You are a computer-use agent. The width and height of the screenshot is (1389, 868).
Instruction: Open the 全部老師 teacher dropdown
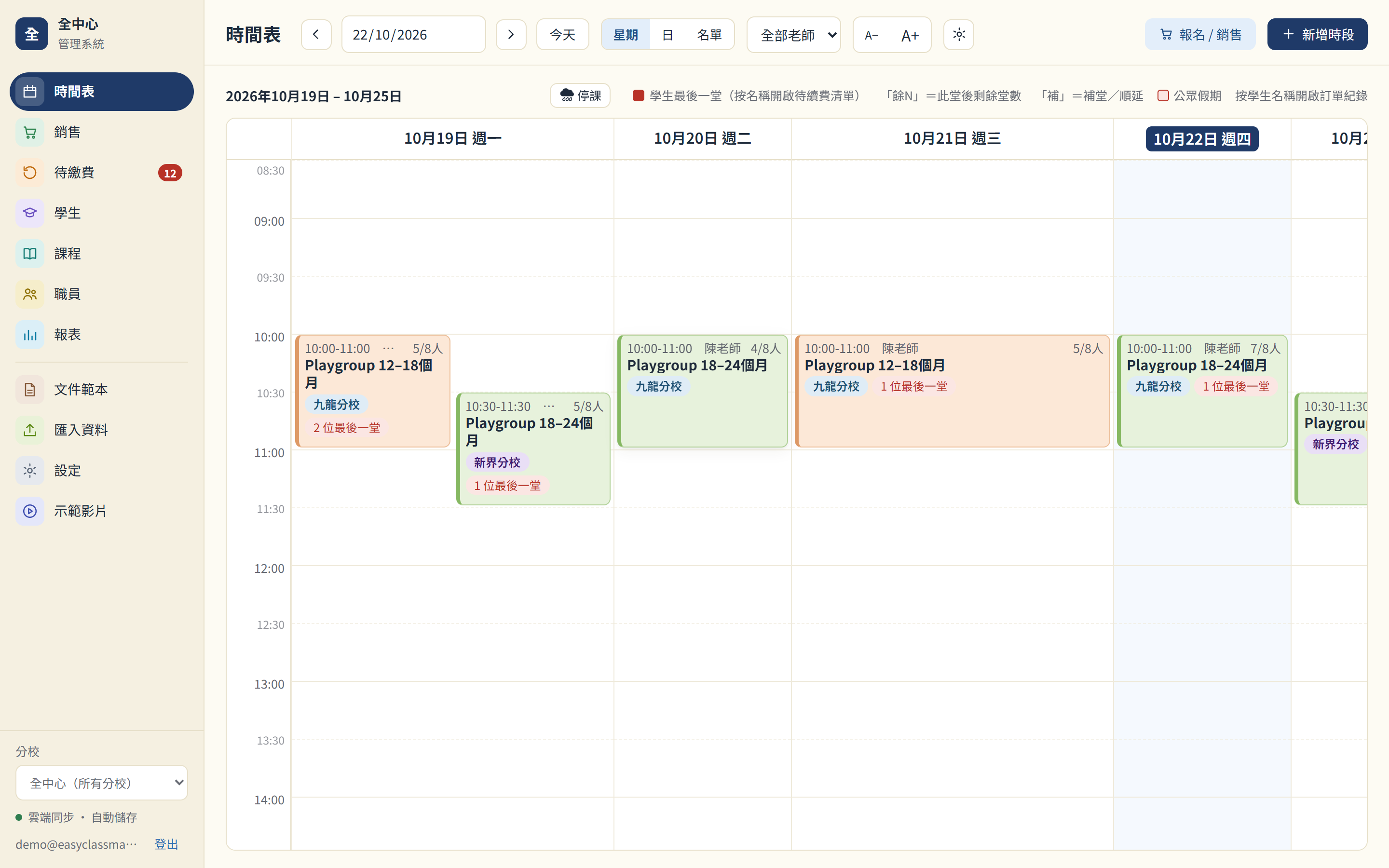point(794,35)
